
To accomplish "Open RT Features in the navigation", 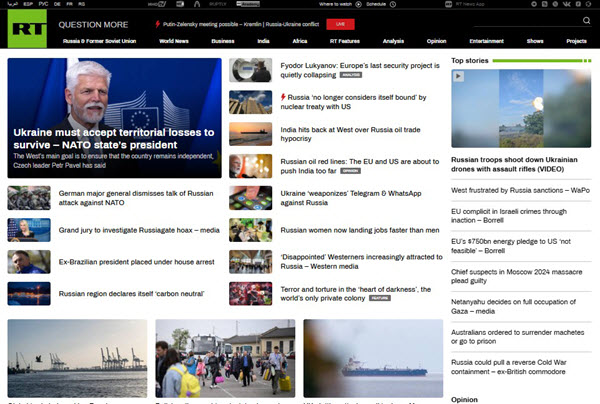I will (x=345, y=41).
